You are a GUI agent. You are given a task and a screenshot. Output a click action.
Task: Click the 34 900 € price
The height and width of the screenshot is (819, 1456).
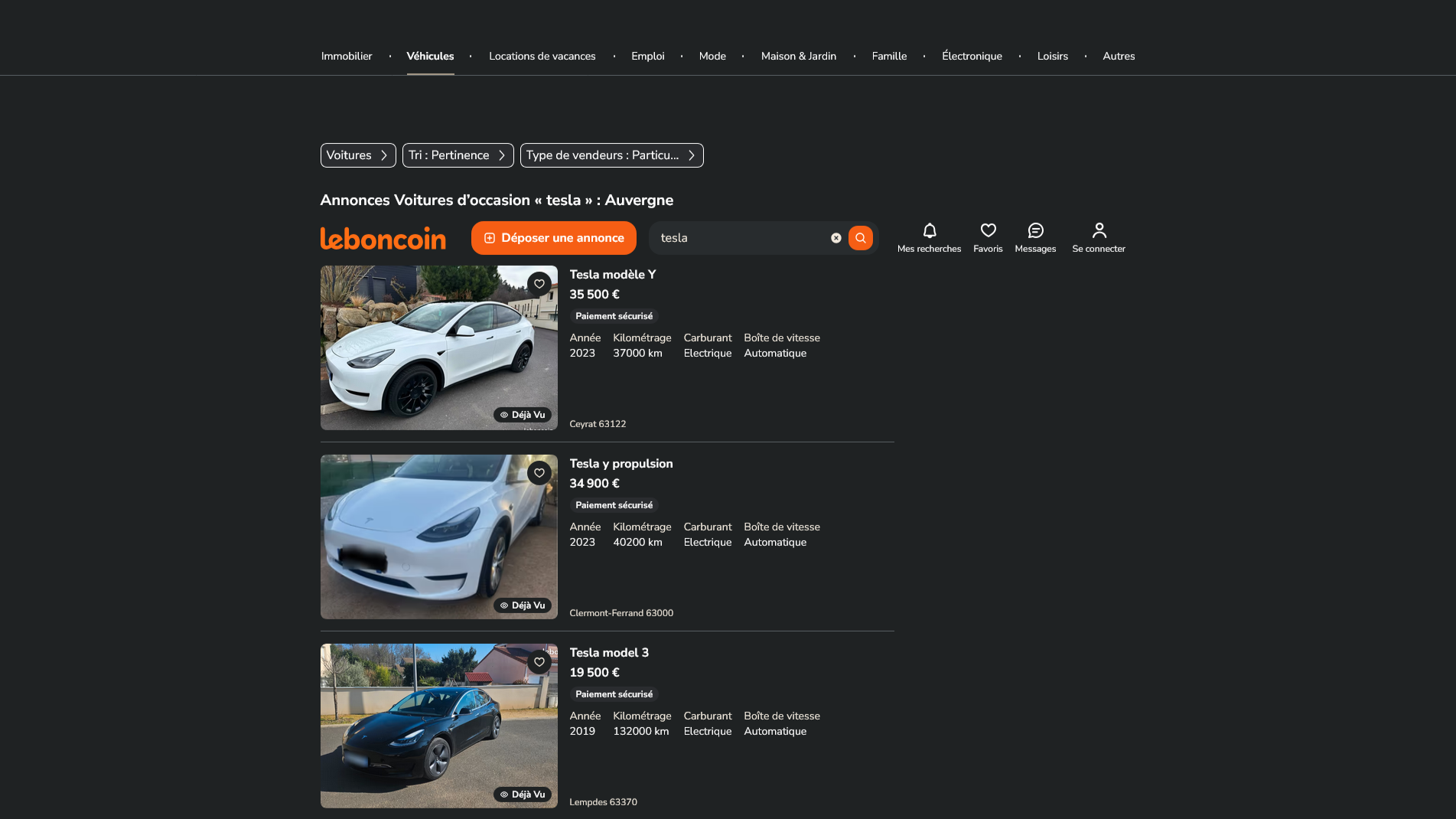pyautogui.click(x=594, y=484)
